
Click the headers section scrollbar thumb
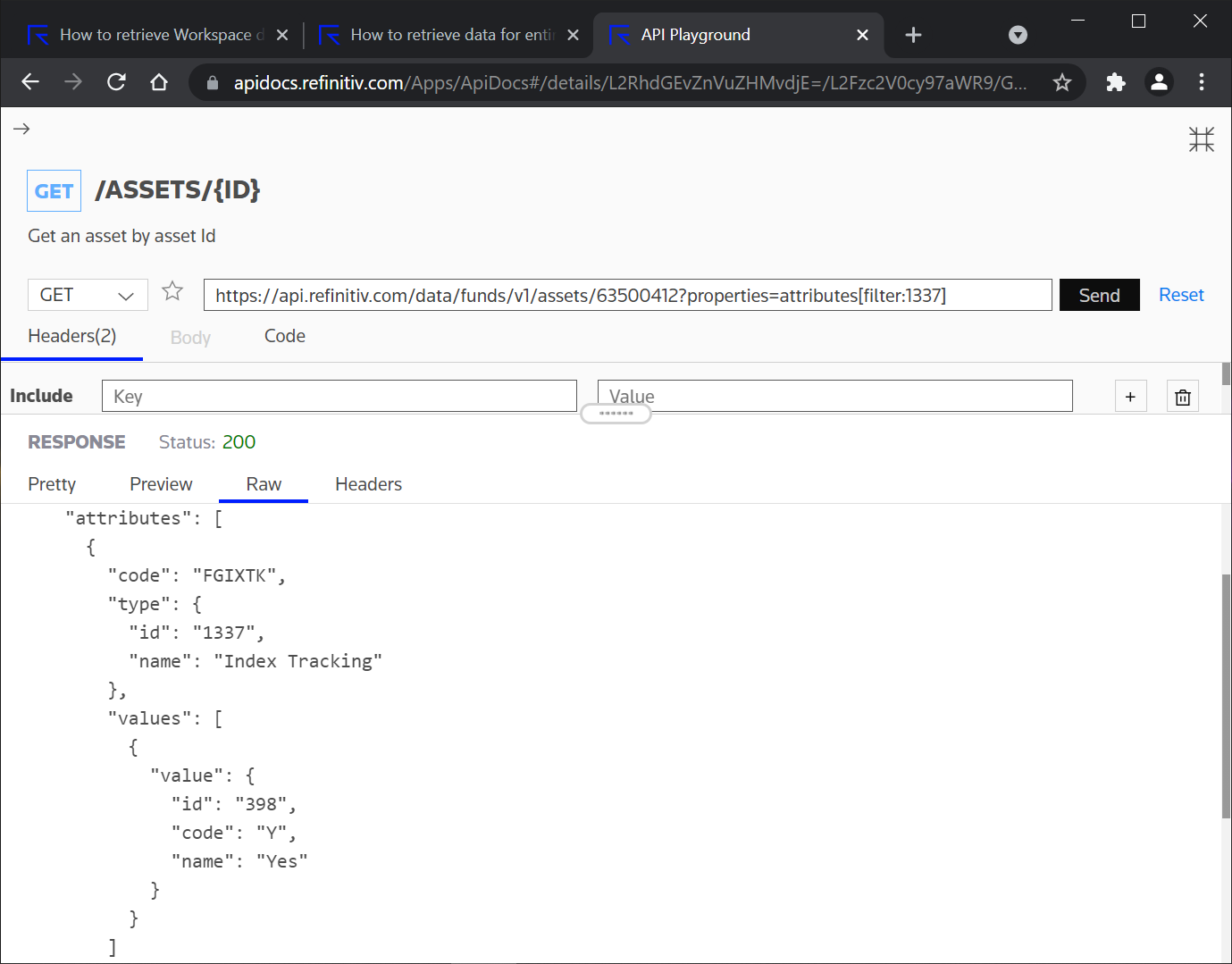click(x=1226, y=373)
